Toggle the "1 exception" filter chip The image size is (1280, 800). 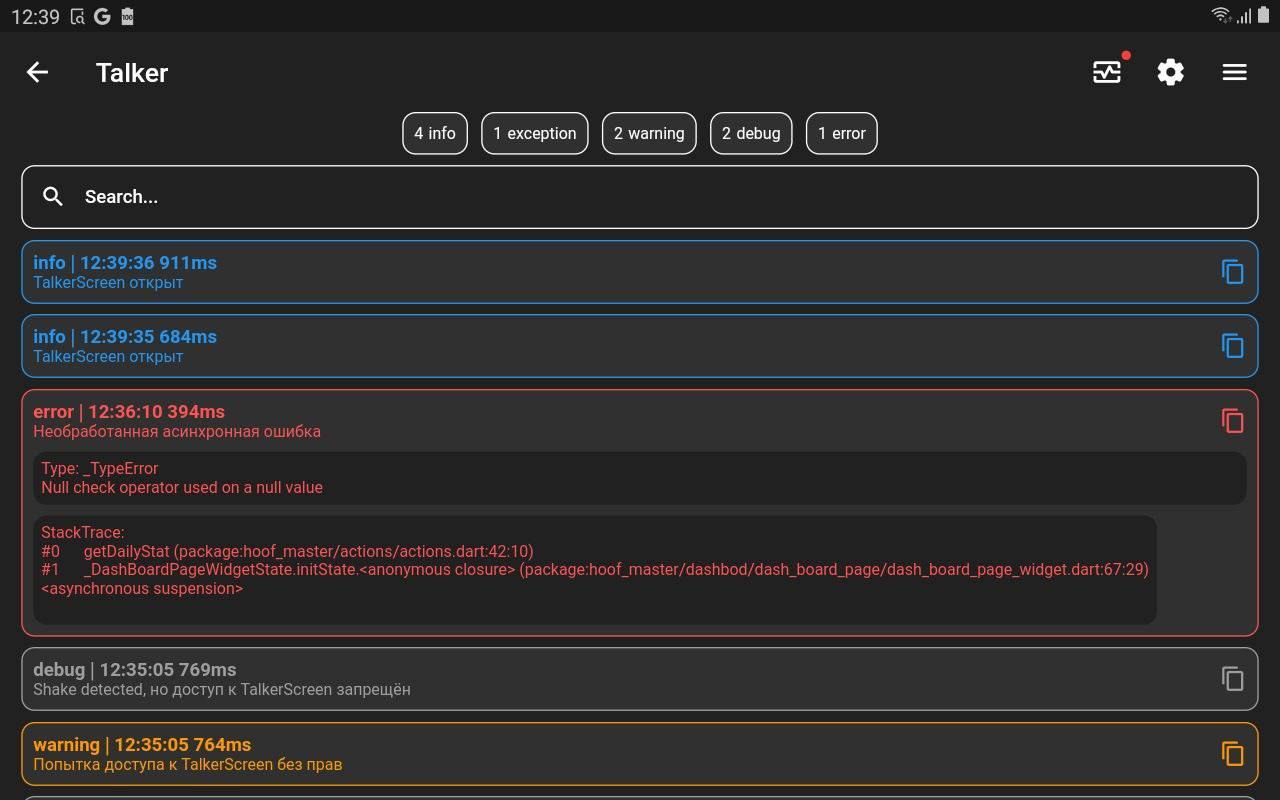pos(534,134)
